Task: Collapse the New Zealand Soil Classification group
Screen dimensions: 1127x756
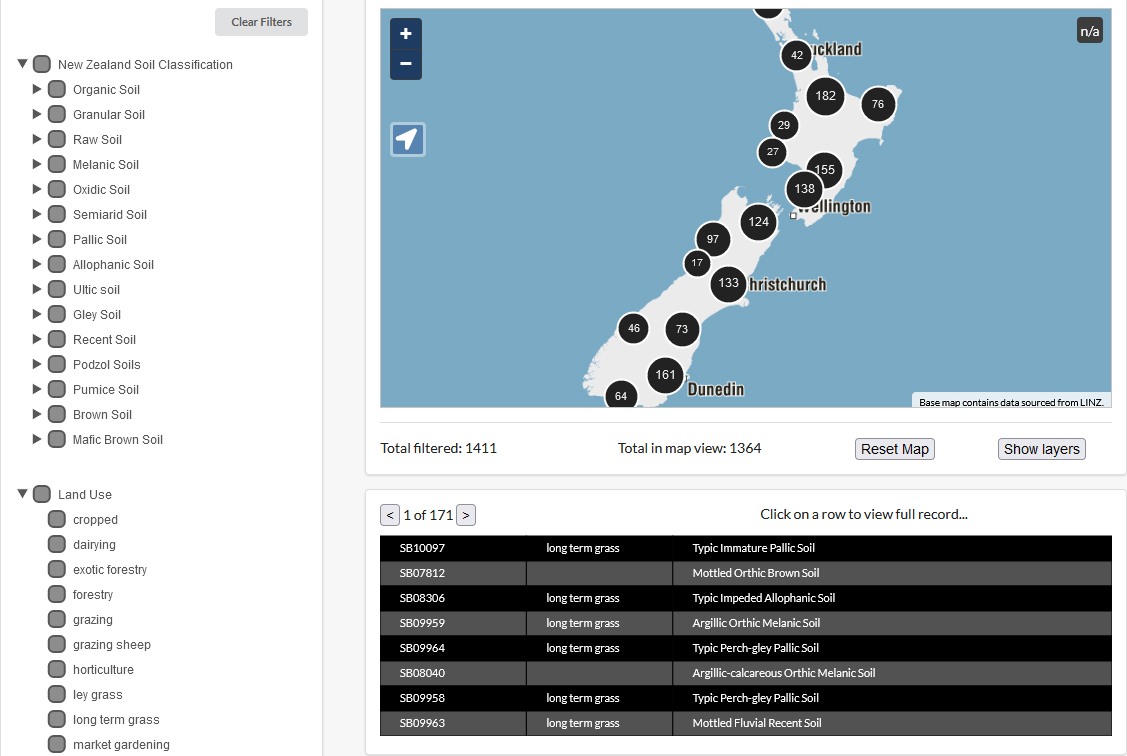Action: coord(22,64)
